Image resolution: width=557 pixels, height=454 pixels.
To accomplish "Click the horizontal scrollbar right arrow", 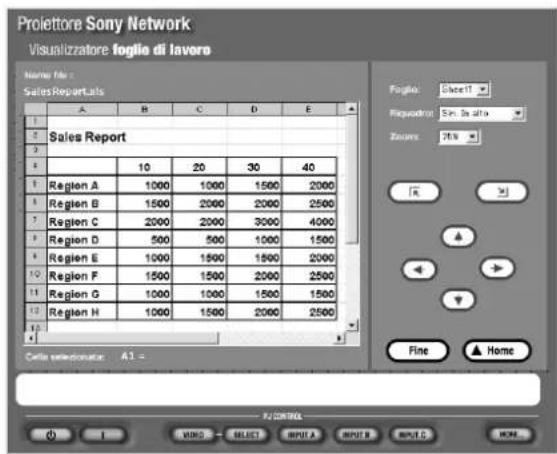I will pyautogui.click(x=340, y=338).
